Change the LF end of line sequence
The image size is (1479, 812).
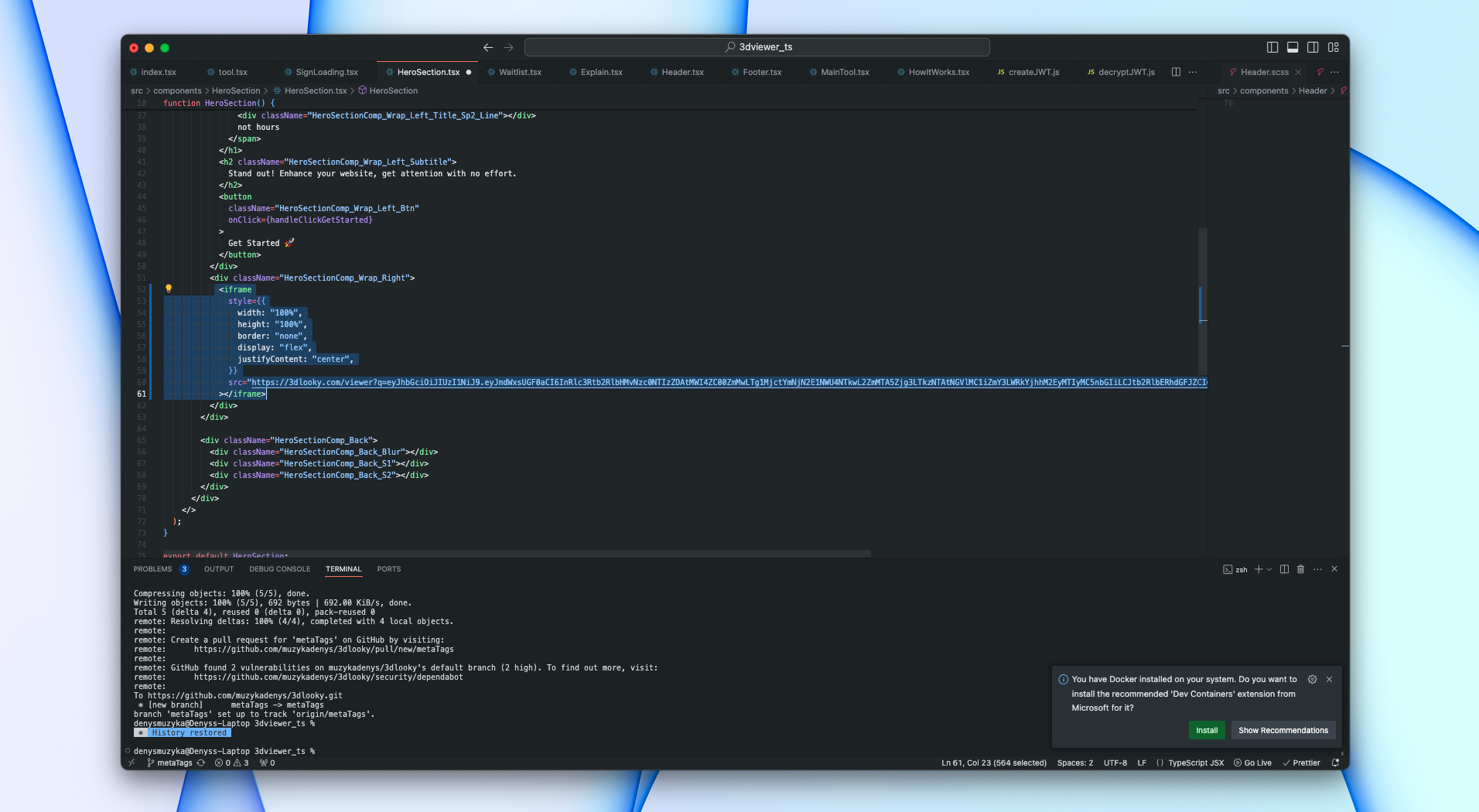(x=1142, y=763)
